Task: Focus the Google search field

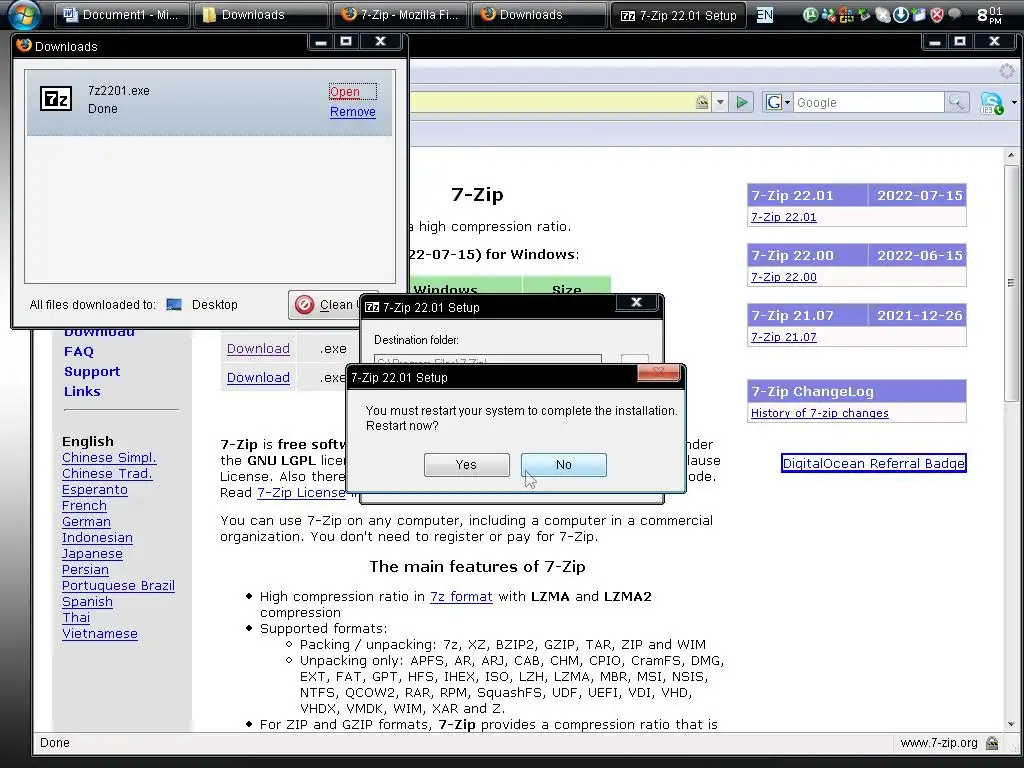Action: [869, 103]
